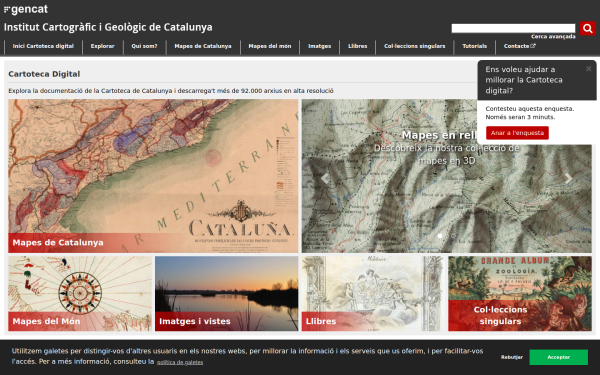Screen dimensions: 600x375
Task: Click the Cartoteca Digital heading
Action: pyautogui.click(x=44, y=74)
